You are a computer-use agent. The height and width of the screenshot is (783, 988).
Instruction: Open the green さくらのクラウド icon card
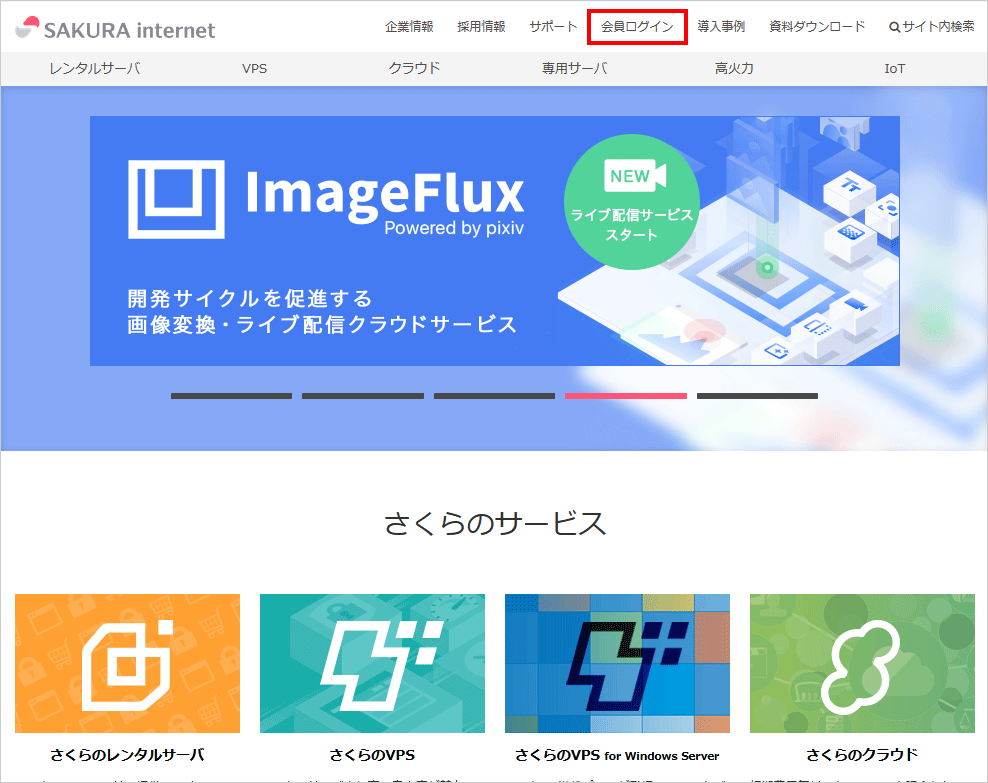pyautogui.click(x=862, y=663)
